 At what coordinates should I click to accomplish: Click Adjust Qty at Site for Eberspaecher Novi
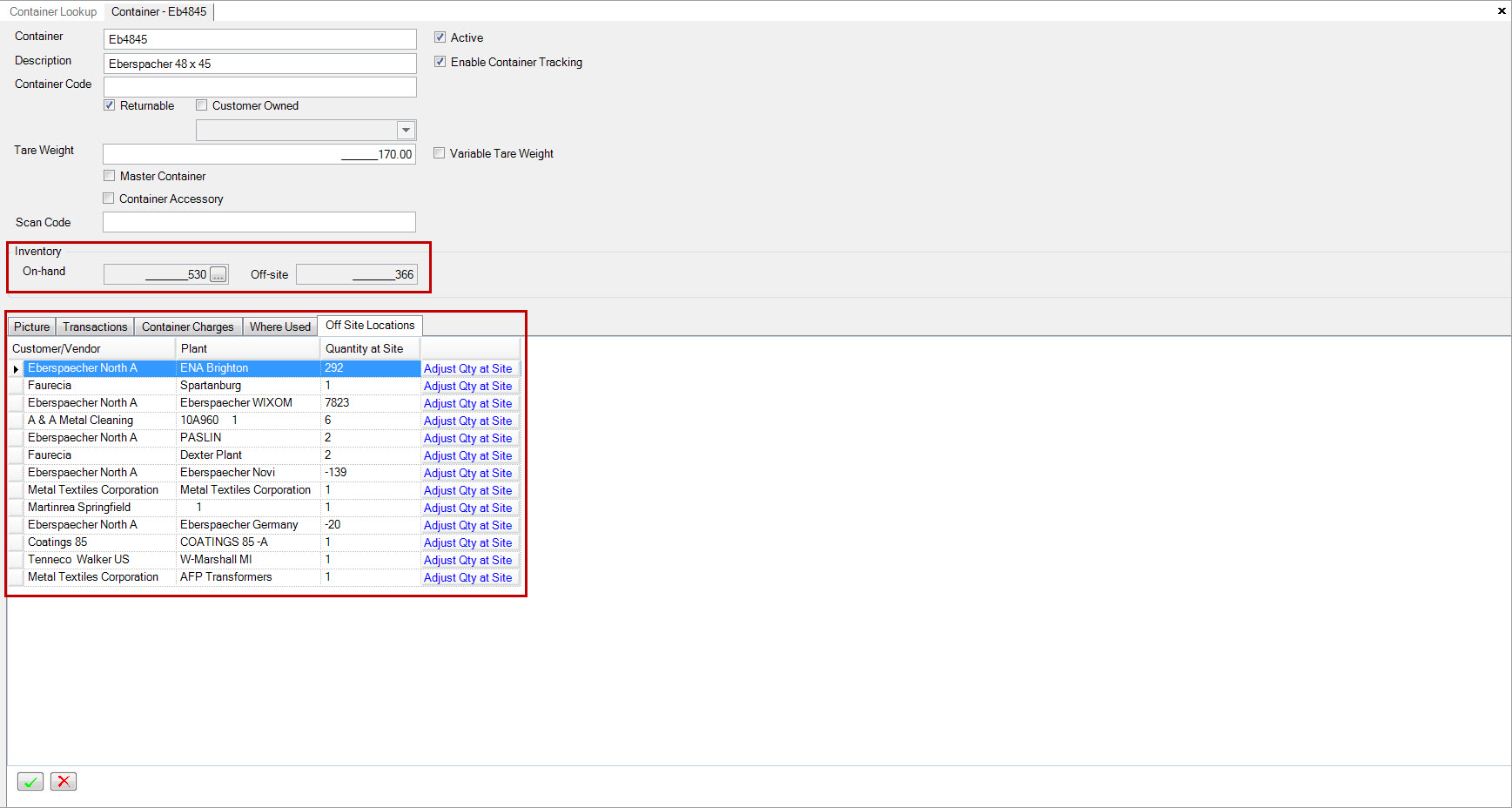point(468,474)
